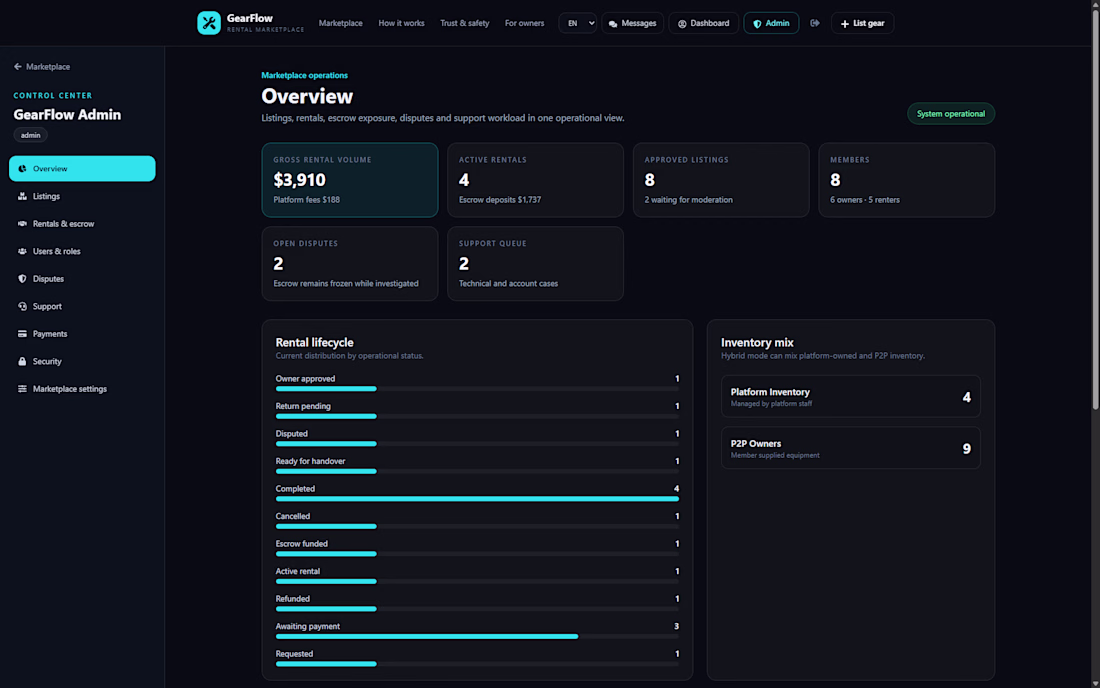
Task: Click the logout arrow icon in header
Action: click(814, 23)
